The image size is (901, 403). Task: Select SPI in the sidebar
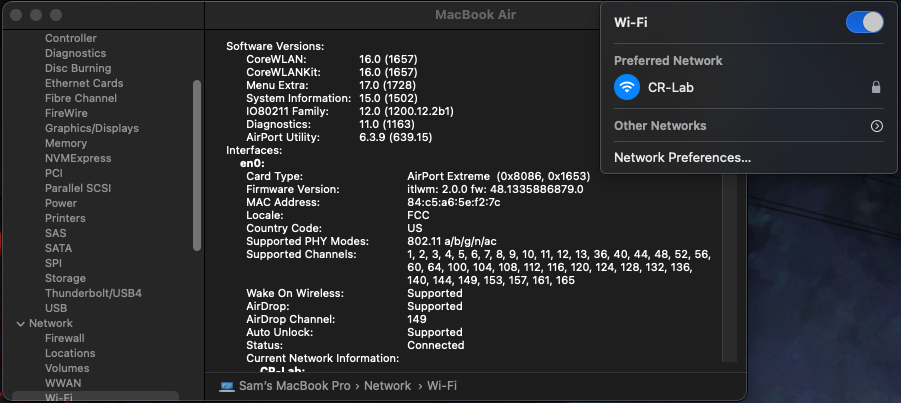53,263
